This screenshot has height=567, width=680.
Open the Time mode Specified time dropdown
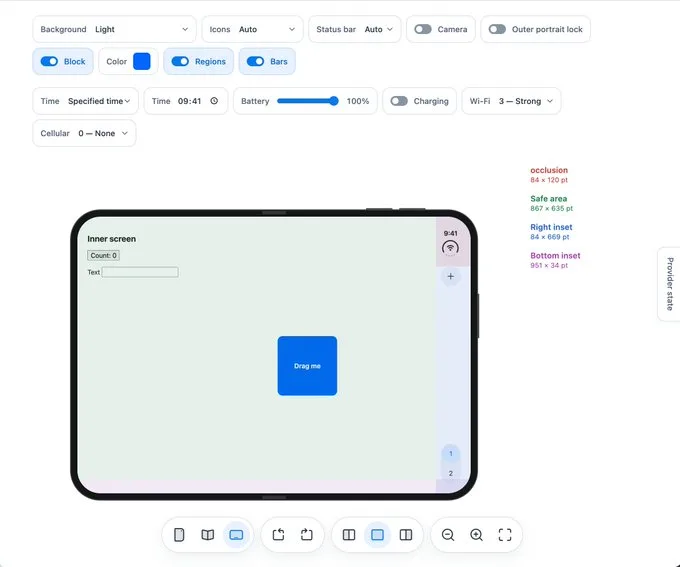coord(85,101)
